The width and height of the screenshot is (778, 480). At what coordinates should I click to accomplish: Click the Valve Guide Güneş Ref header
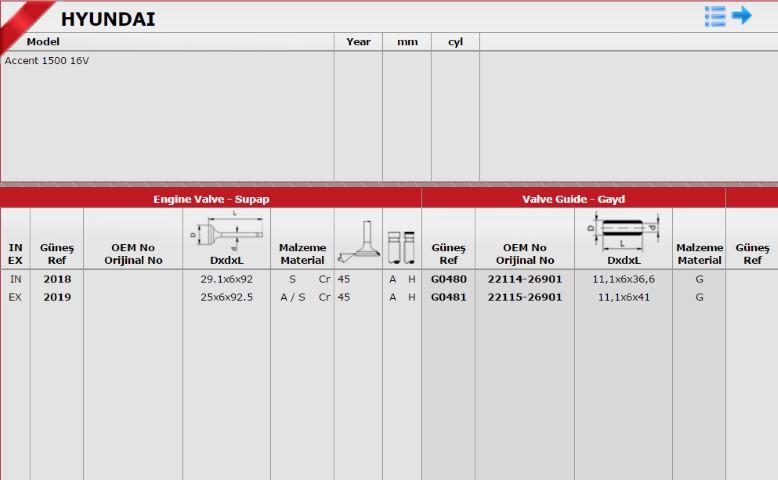(x=448, y=254)
